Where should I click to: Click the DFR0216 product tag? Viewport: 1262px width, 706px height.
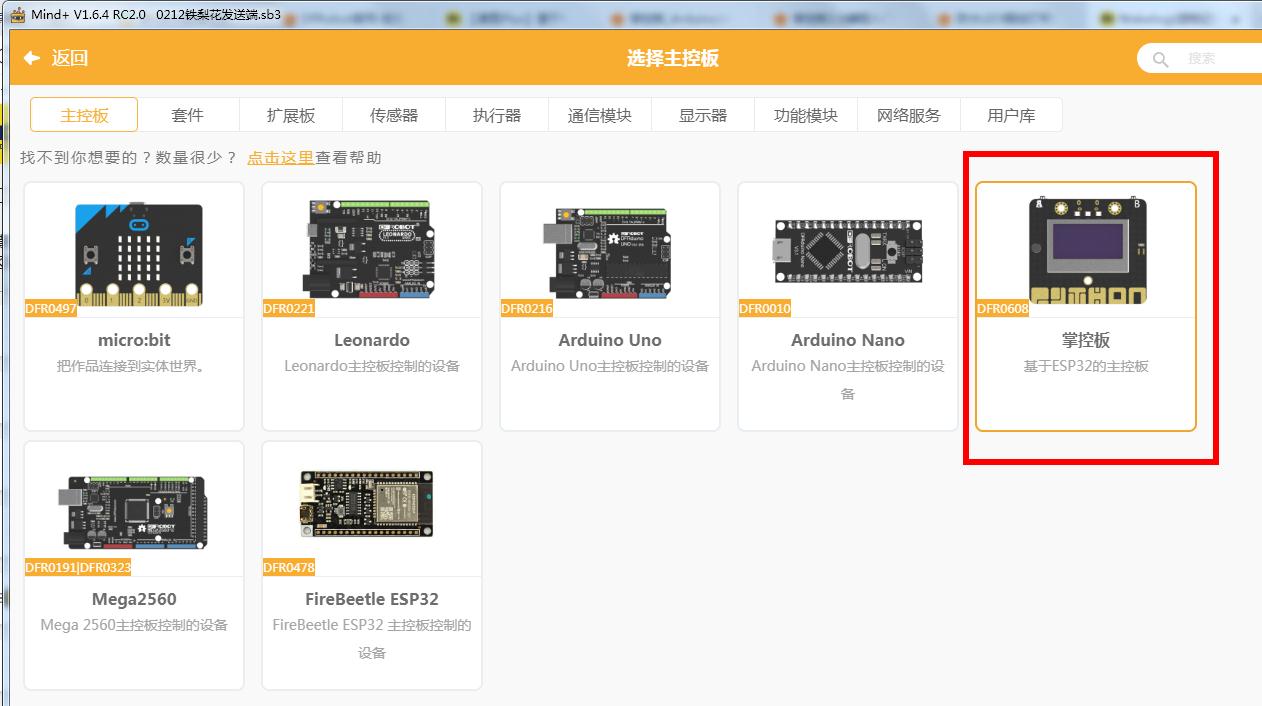click(527, 308)
